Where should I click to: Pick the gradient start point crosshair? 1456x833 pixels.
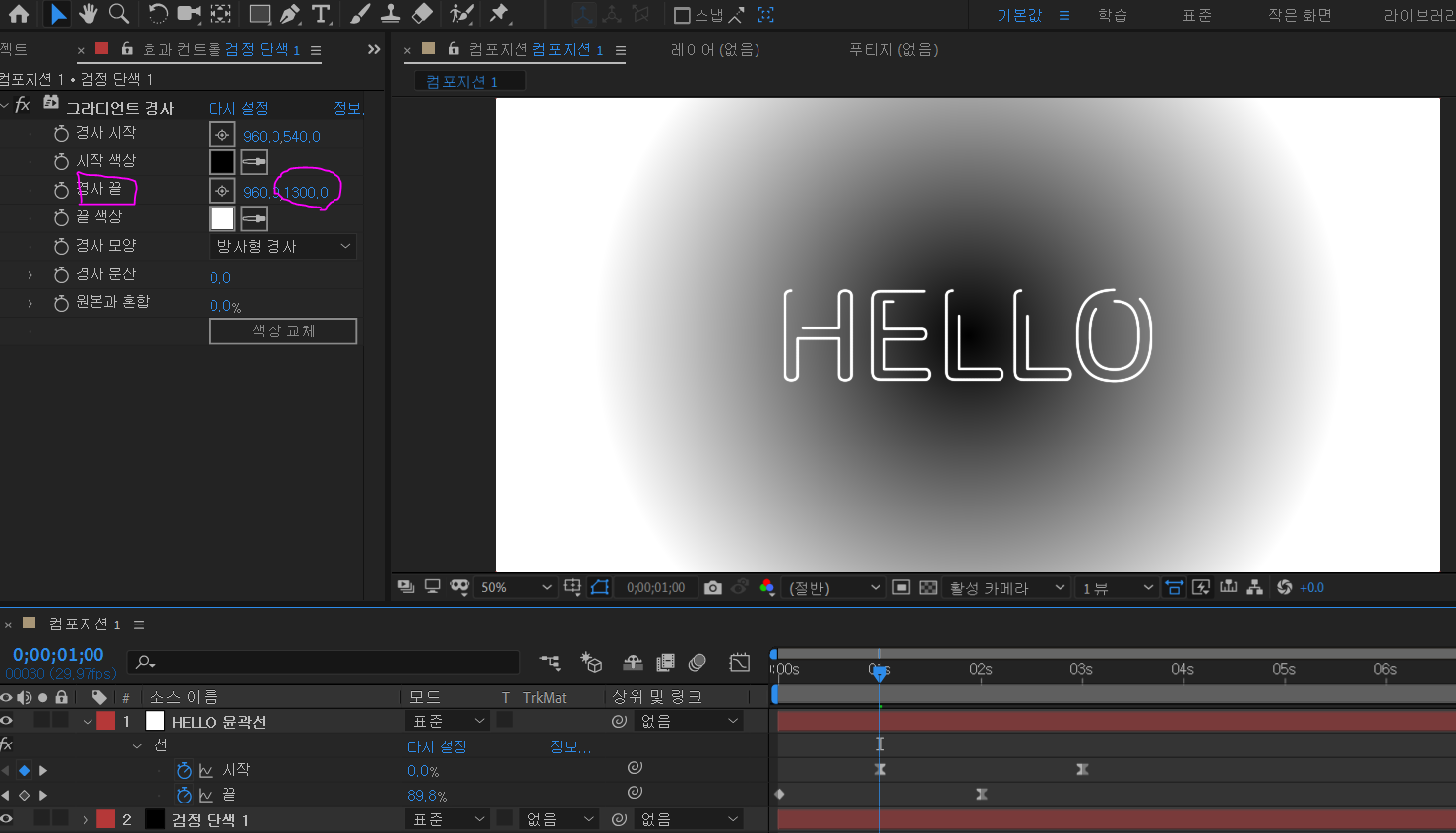tap(222, 135)
